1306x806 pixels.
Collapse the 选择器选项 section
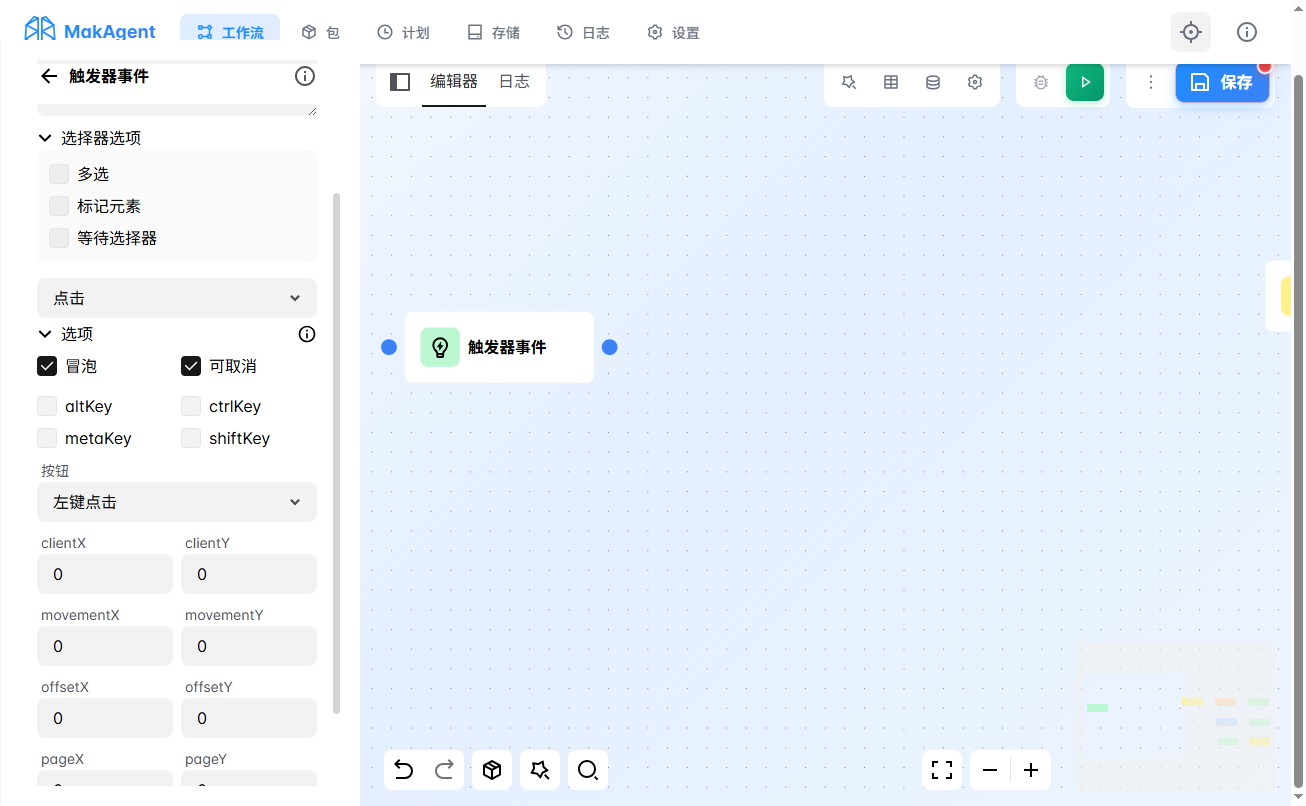(x=45, y=138)
